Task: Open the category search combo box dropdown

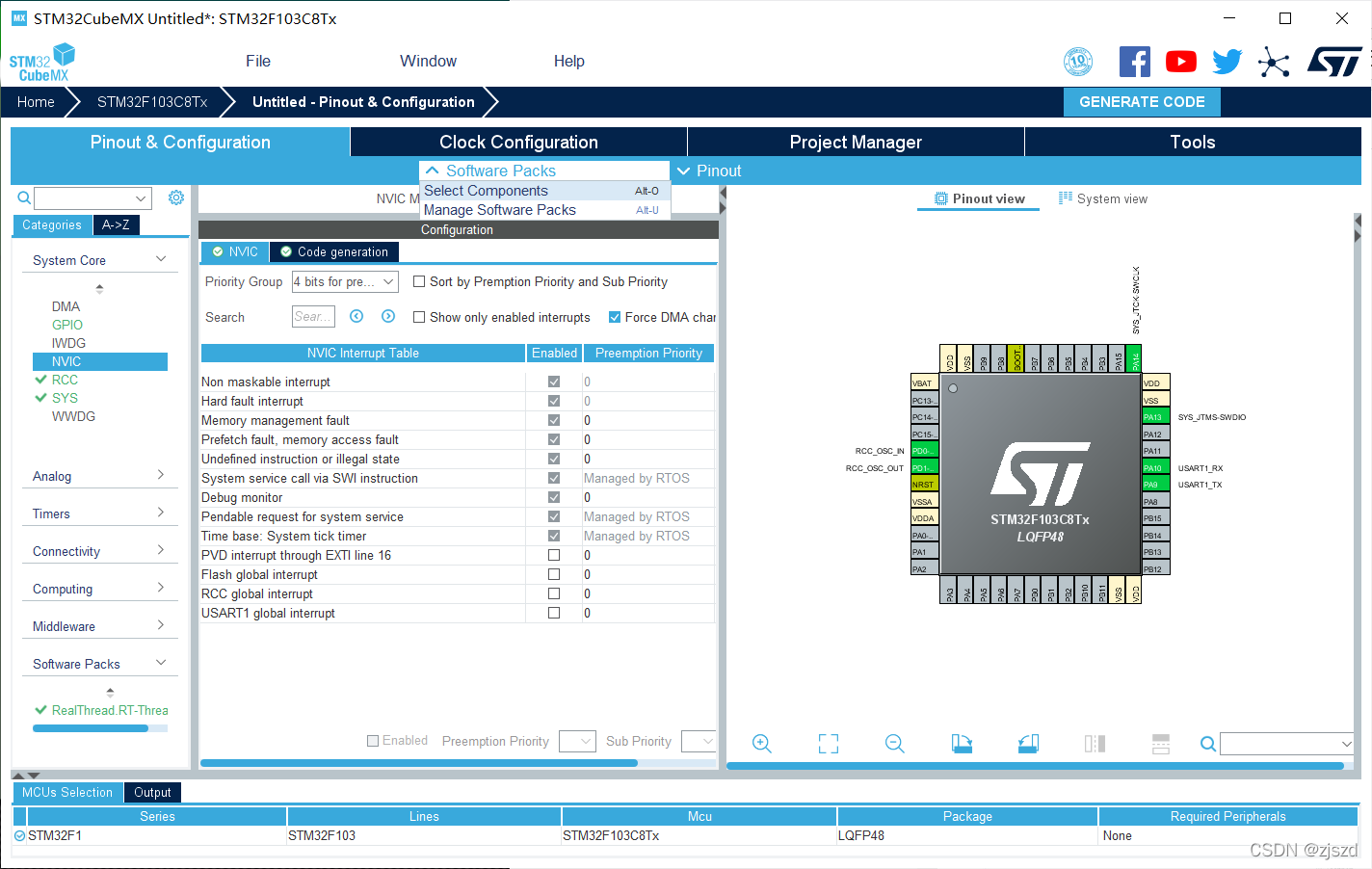Action: tap(142, 198)
